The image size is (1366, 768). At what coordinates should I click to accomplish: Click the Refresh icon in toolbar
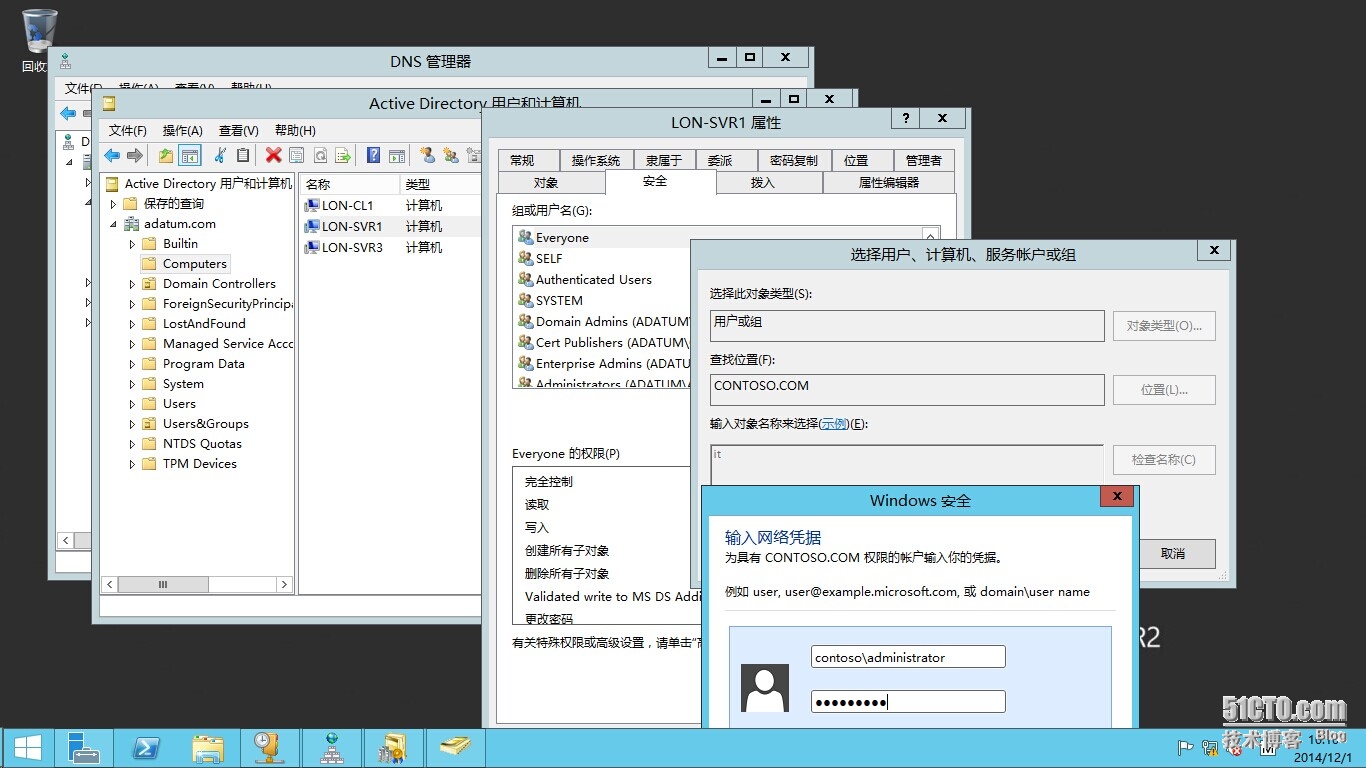tap(320, 155)
